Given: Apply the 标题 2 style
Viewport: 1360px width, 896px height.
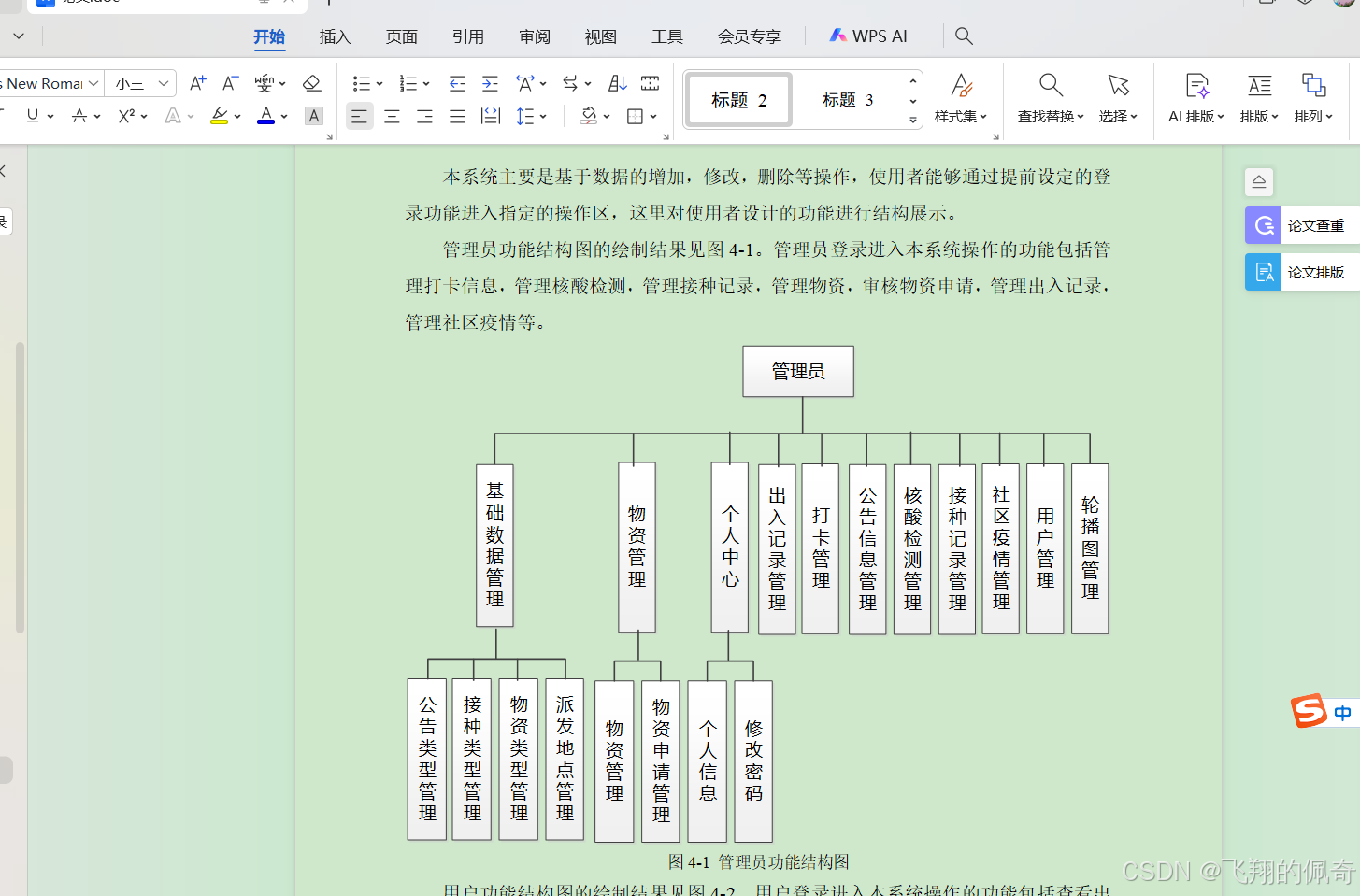Looking at the screenshot, I should click(739, 99).
